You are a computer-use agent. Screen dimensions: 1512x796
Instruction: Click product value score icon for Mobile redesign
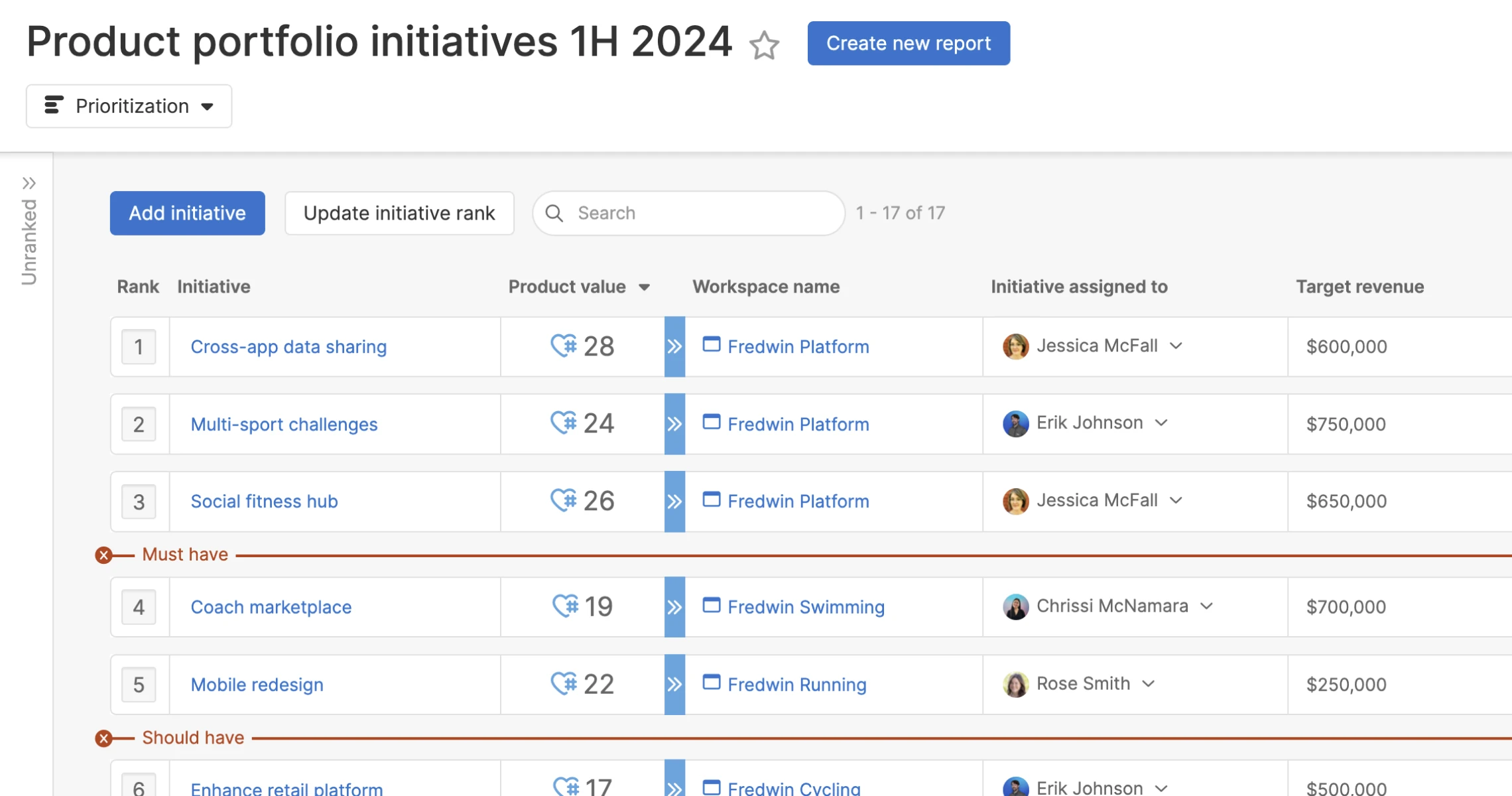pos(564,683)
